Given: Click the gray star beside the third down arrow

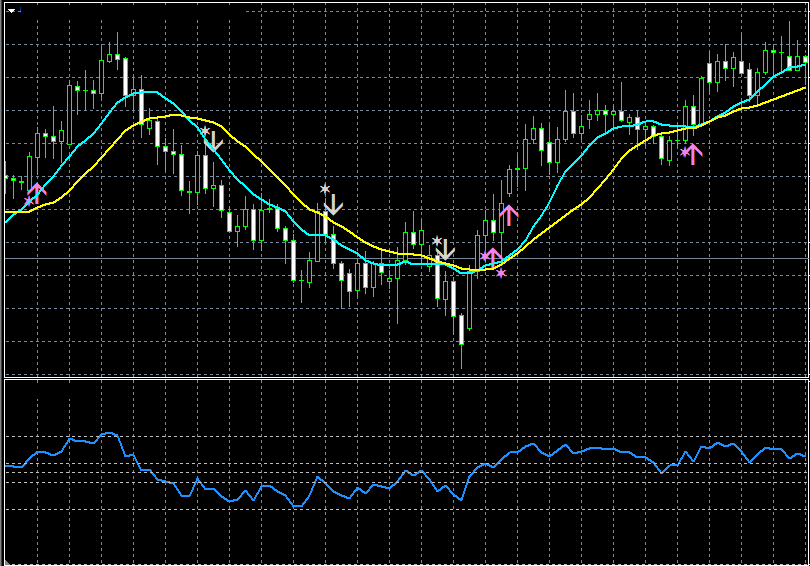Looking at the screenshot, I should tap(437, 241).
